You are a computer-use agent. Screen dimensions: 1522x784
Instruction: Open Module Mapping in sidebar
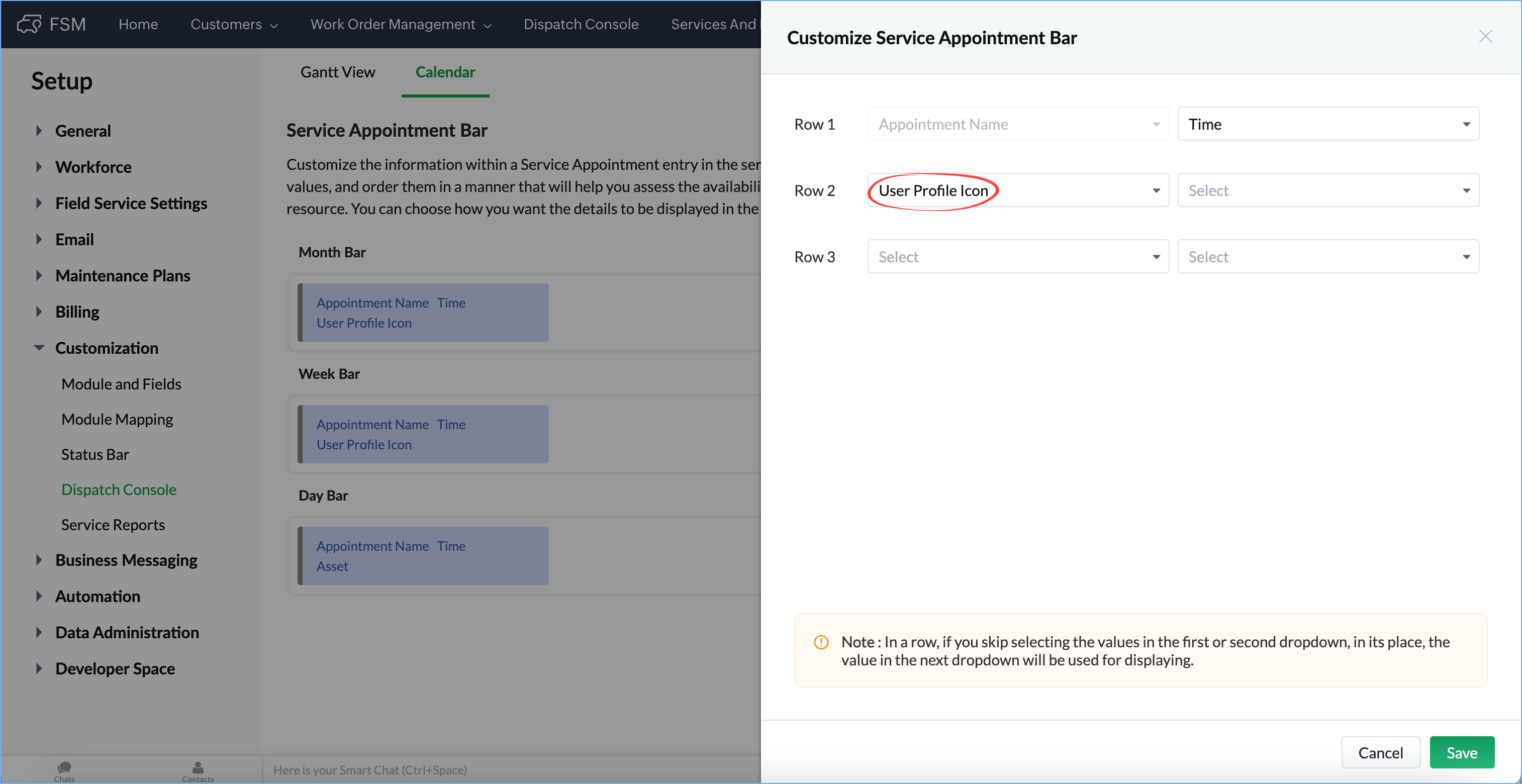pos(117,420)
